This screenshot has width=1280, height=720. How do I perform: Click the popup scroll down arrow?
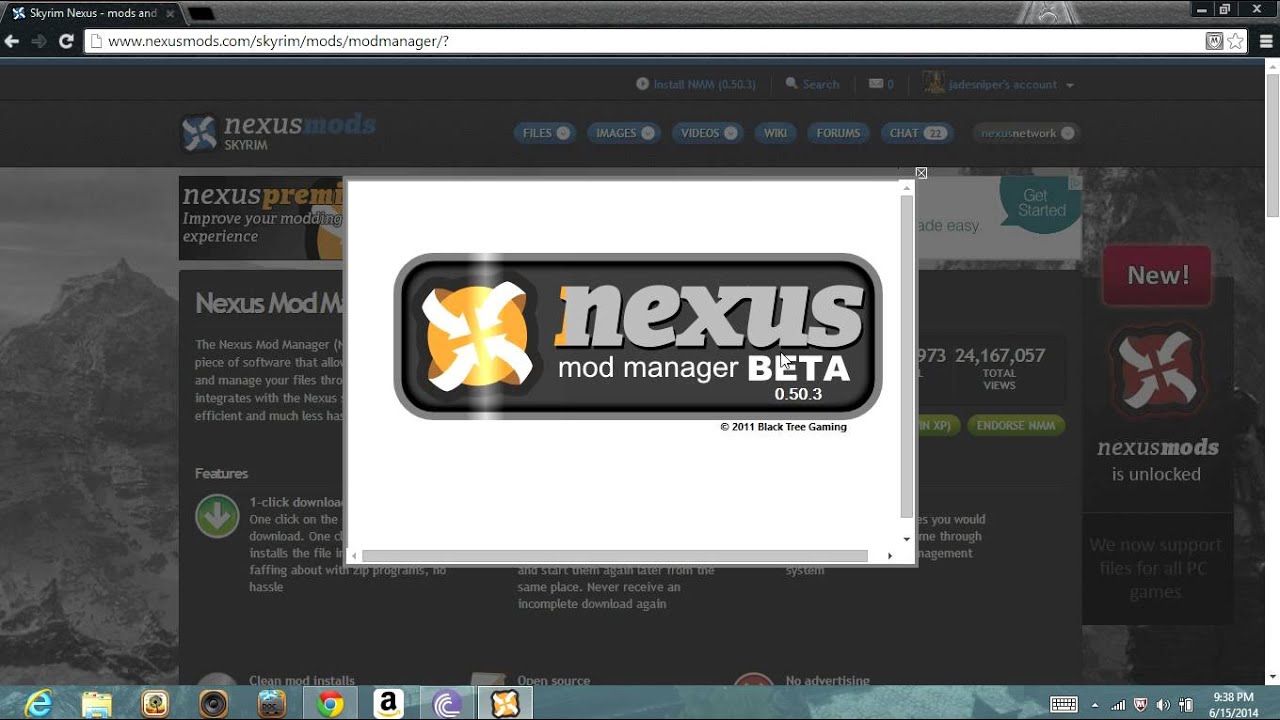[x=906, y=539]
